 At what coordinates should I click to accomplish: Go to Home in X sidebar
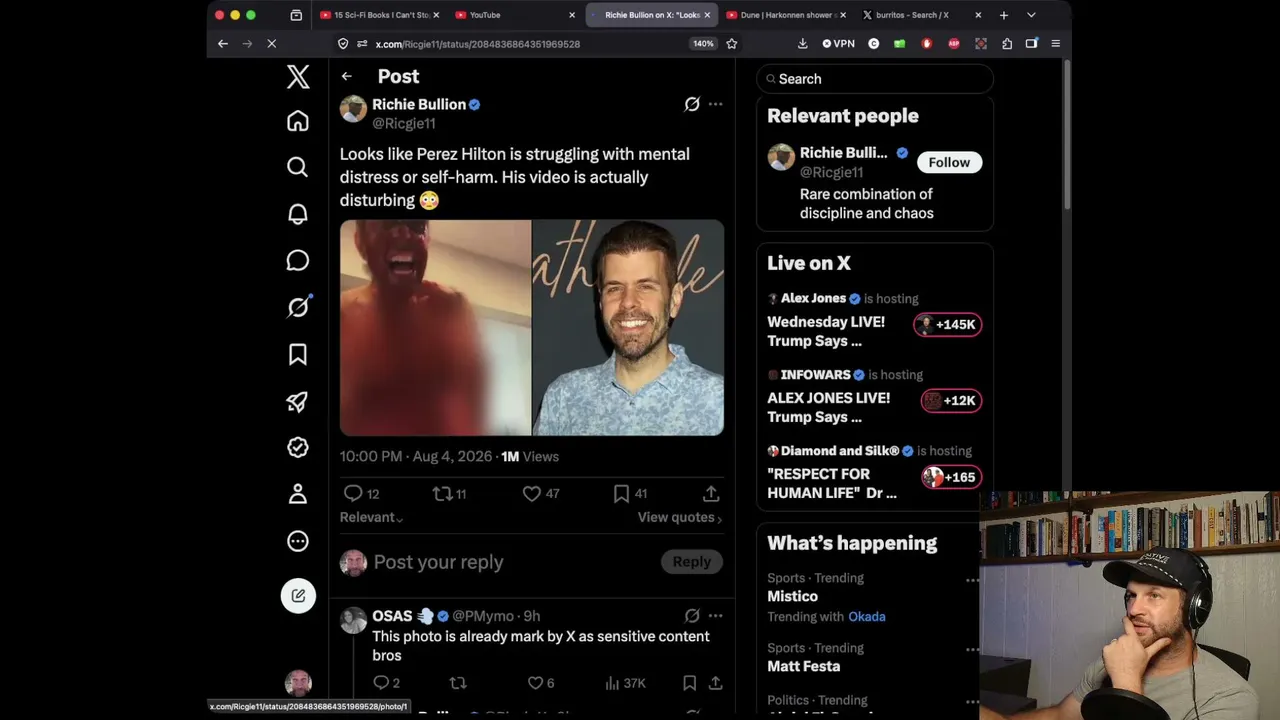(298, 121)
